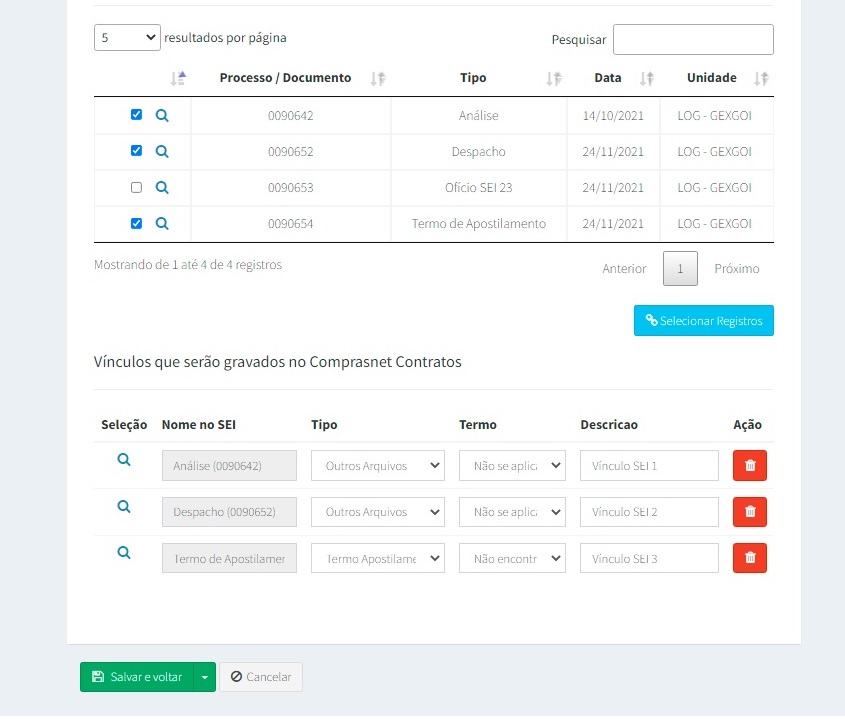This screenshot has height=720, width=845.
Task: Edit the Vínculo SEI 3 description field
Action: point(649,558)
